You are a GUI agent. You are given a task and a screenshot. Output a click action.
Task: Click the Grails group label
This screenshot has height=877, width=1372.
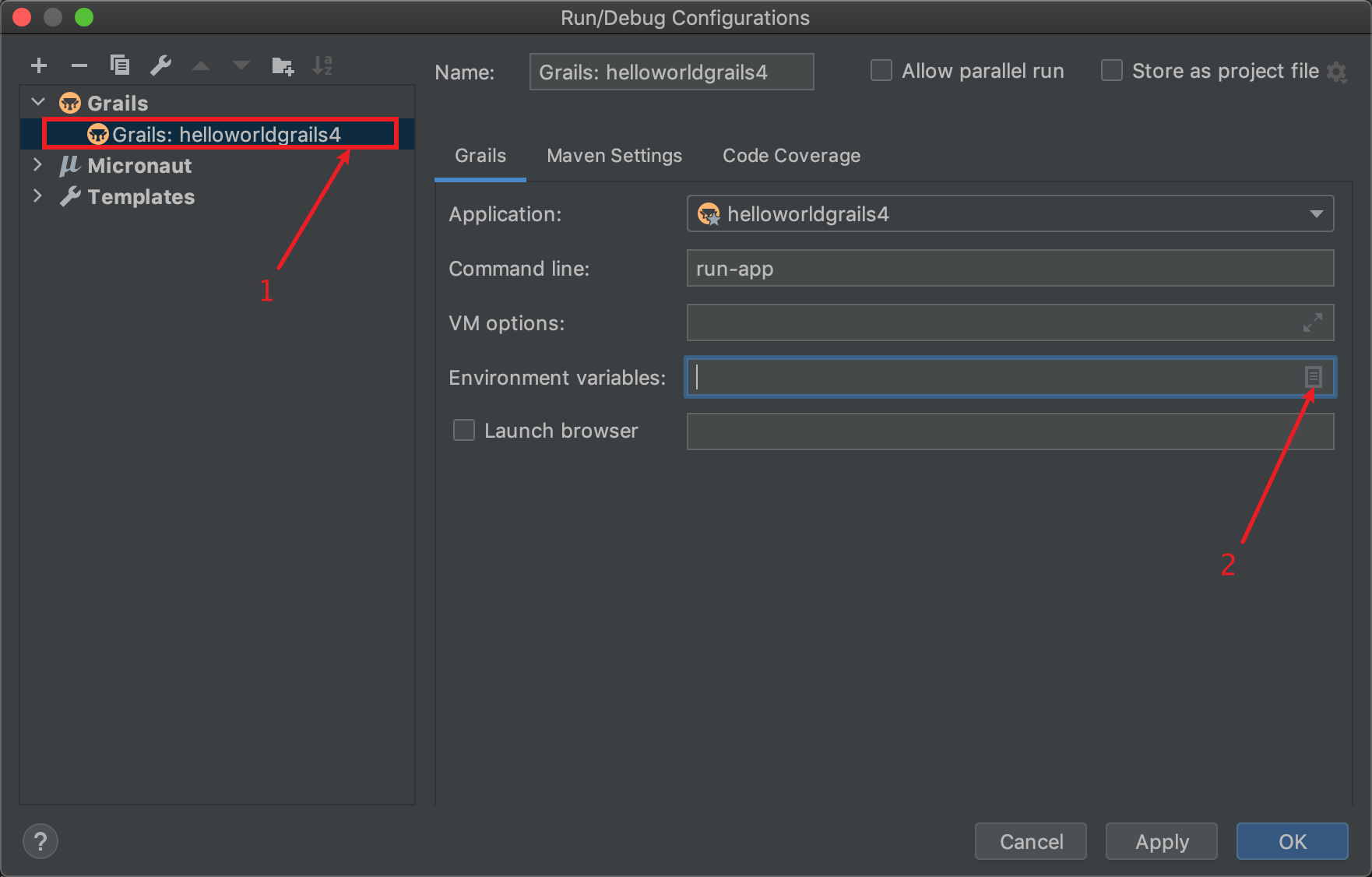[118, 103]
